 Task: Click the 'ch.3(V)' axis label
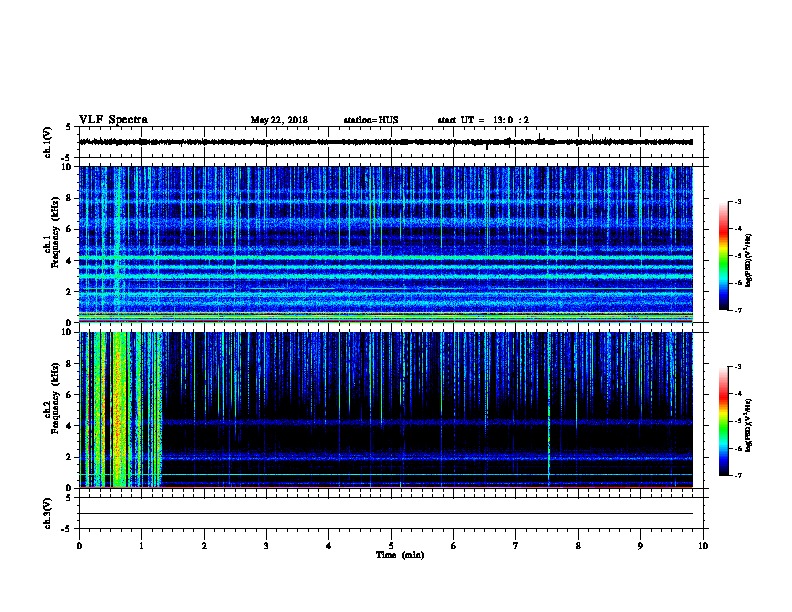point(47,513)
